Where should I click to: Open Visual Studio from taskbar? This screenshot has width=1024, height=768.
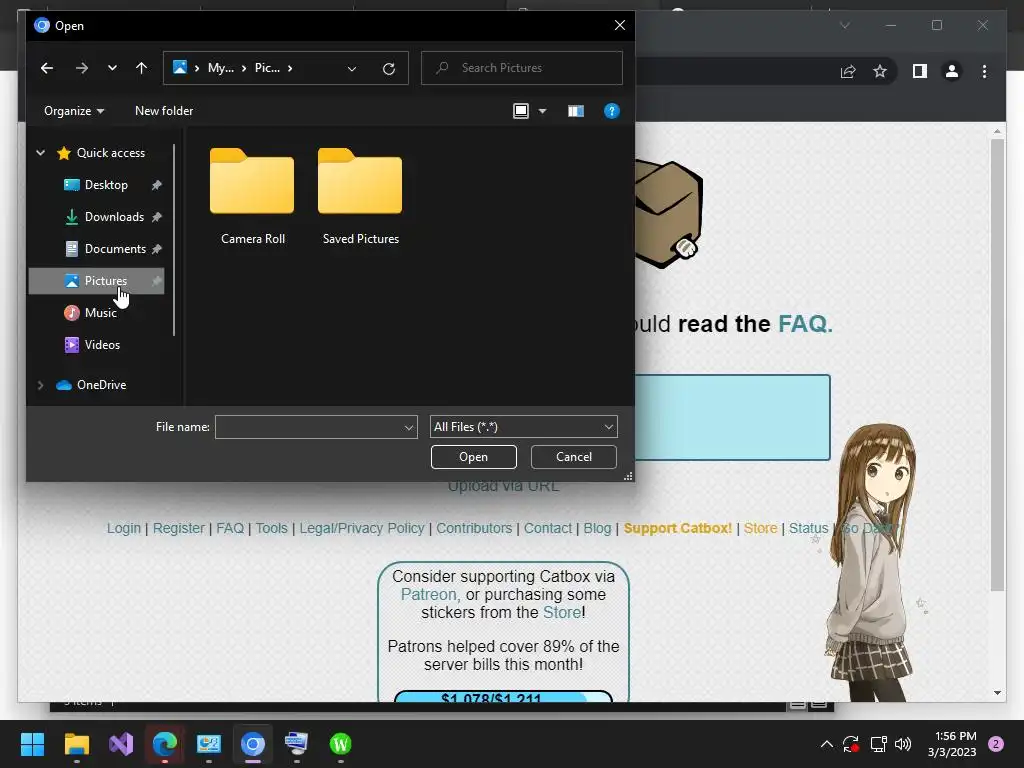point(121,744)
